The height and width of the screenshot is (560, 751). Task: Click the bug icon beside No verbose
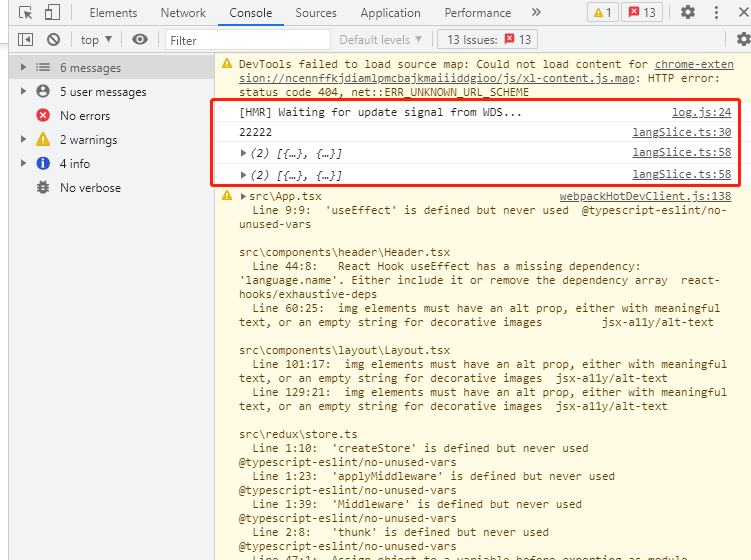pyautogui.click(x=43, y=187)
